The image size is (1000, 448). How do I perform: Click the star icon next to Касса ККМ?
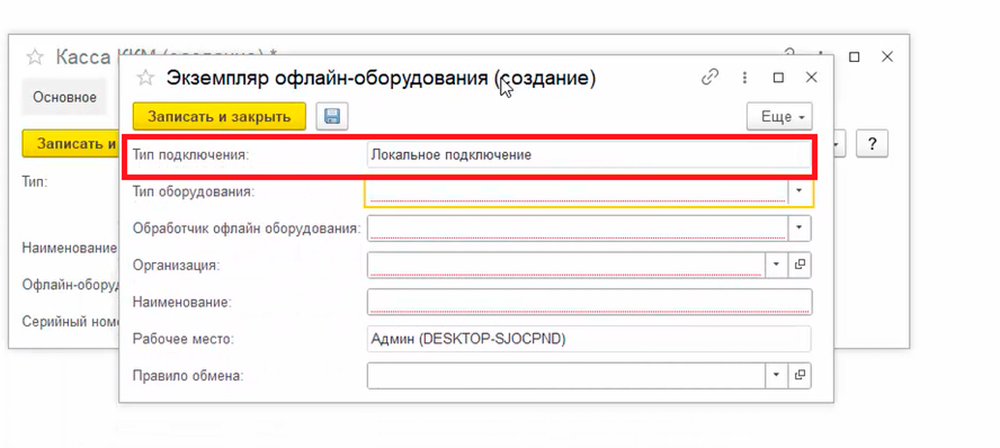tap(35, 57)
